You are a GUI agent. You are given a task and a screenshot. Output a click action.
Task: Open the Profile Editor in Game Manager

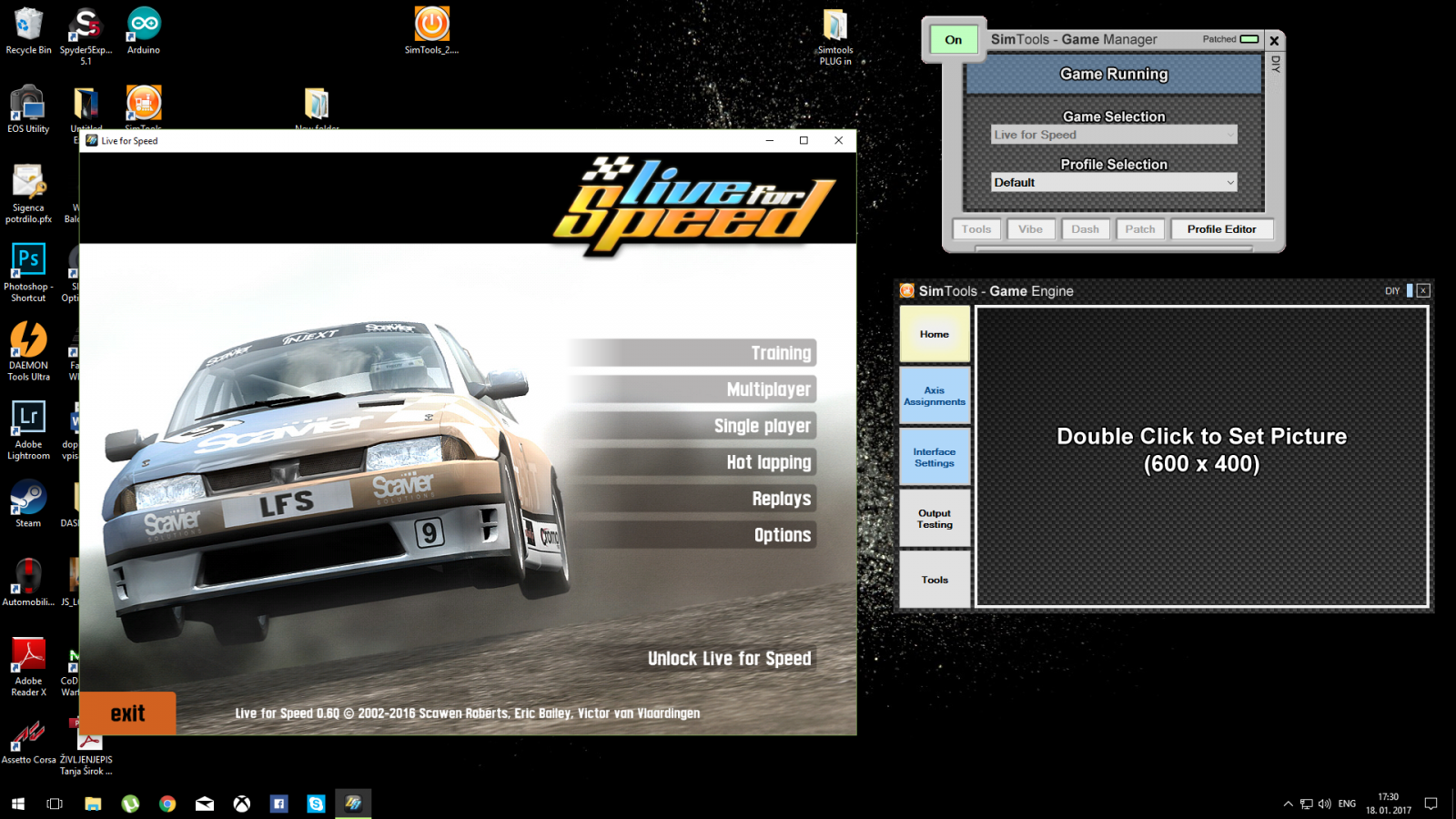tap(1221, 229)
